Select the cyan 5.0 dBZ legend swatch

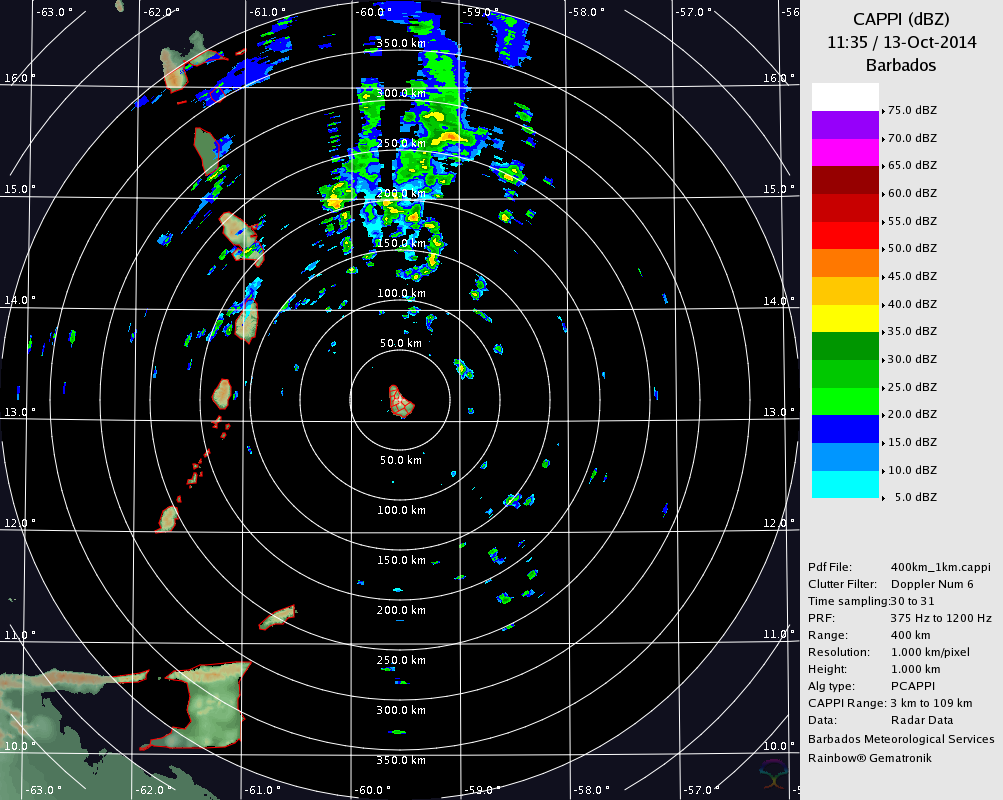[845, 484]
